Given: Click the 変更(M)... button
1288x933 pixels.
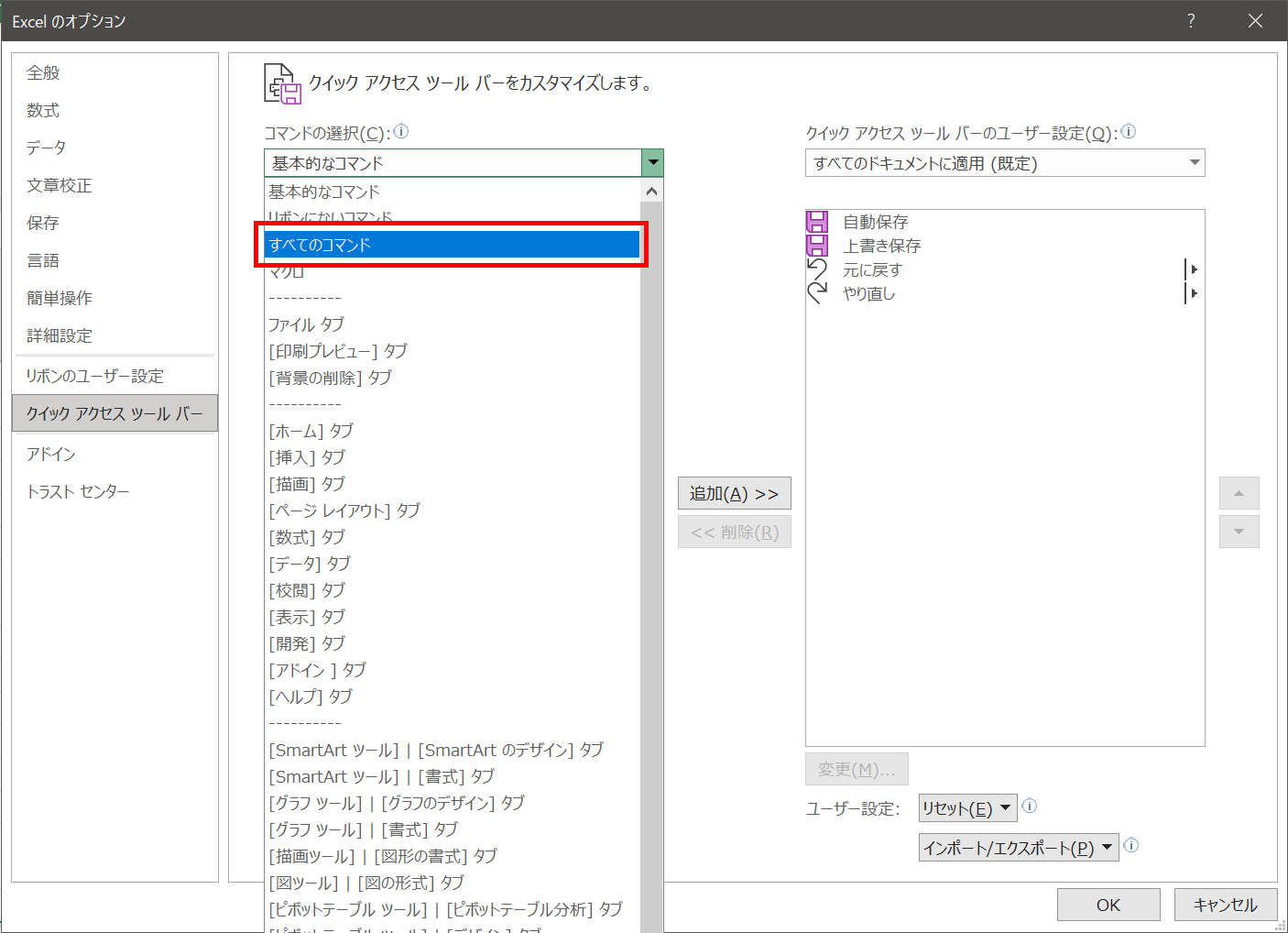Looking at the screenshot, I should [x=857, y=769].
